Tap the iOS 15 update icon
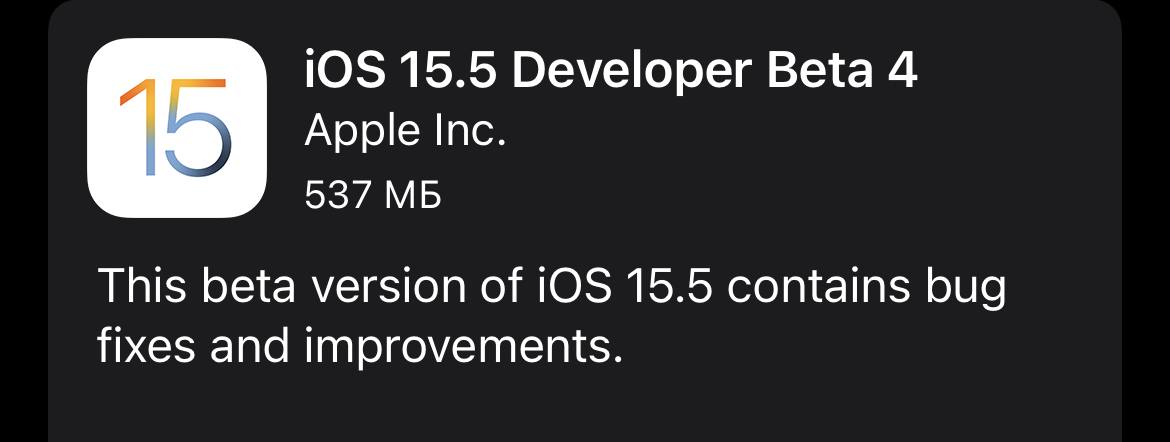 [x=177, y=128]
